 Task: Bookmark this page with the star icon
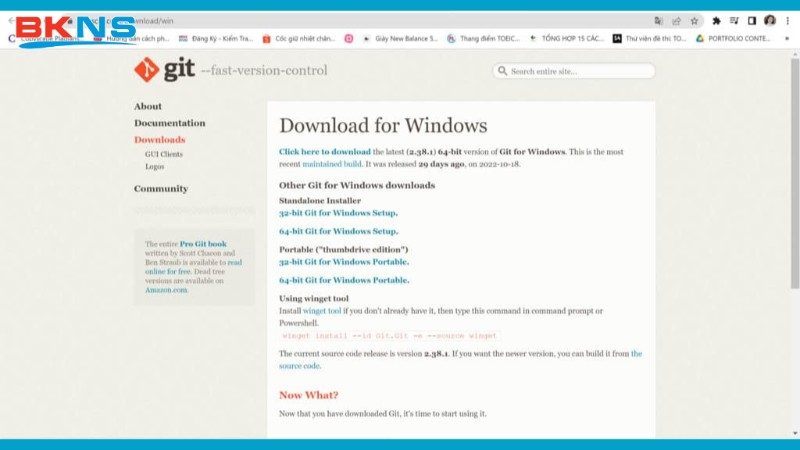694,21
